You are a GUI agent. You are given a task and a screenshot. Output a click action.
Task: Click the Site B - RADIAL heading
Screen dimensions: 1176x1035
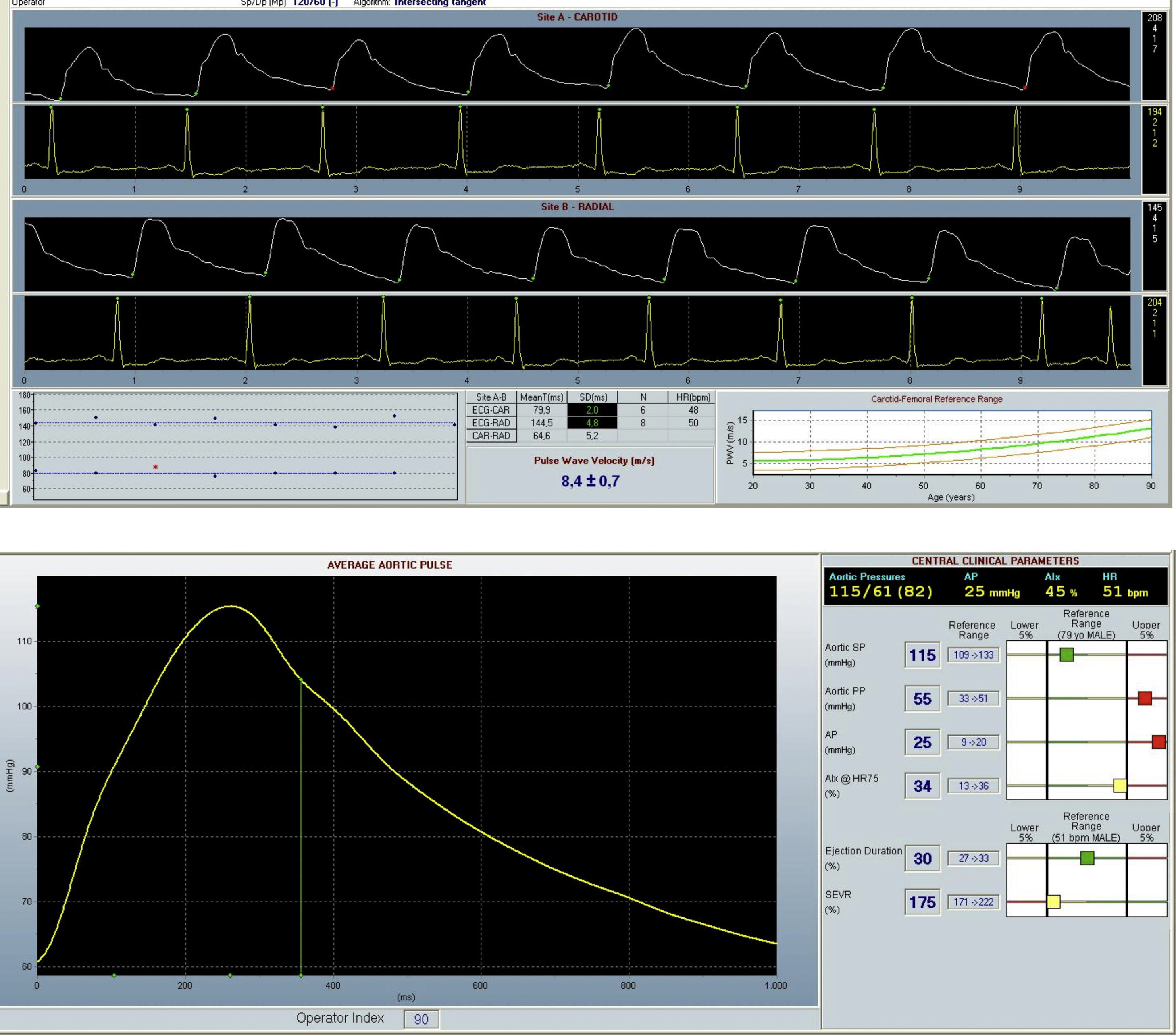point(577,206)
